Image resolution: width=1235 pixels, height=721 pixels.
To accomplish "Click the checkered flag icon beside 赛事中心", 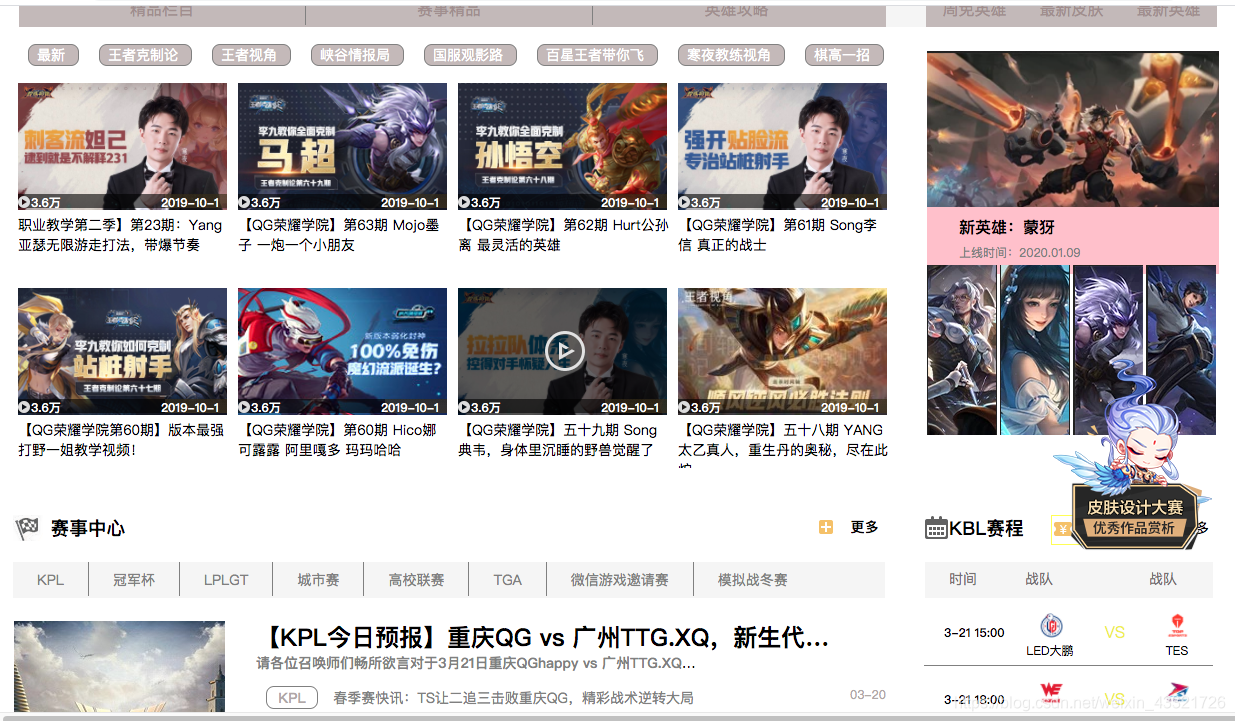I will pyautogui.click(x=27, y=528).
